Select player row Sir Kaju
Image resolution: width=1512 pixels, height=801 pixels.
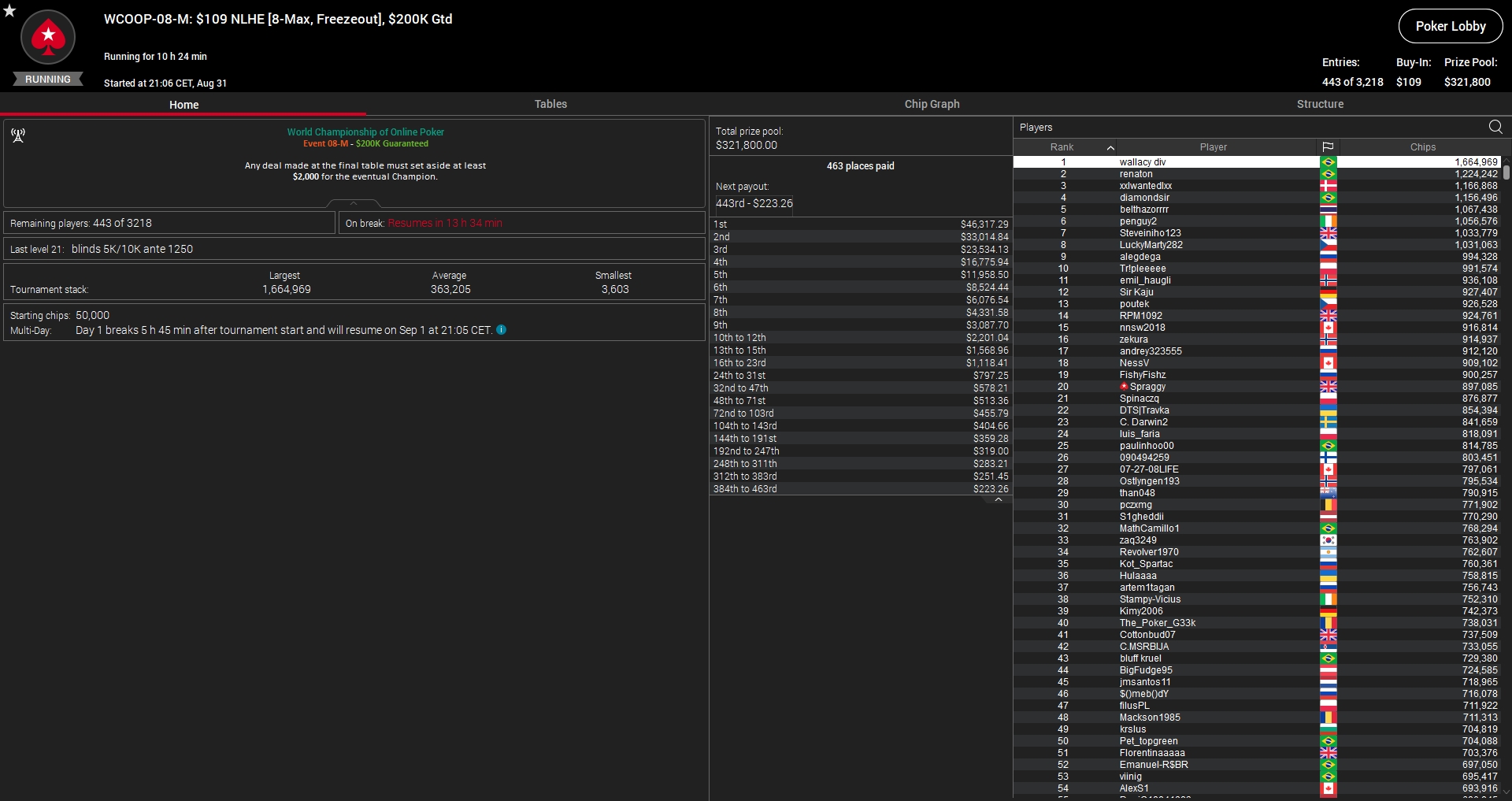(1257, 292)
